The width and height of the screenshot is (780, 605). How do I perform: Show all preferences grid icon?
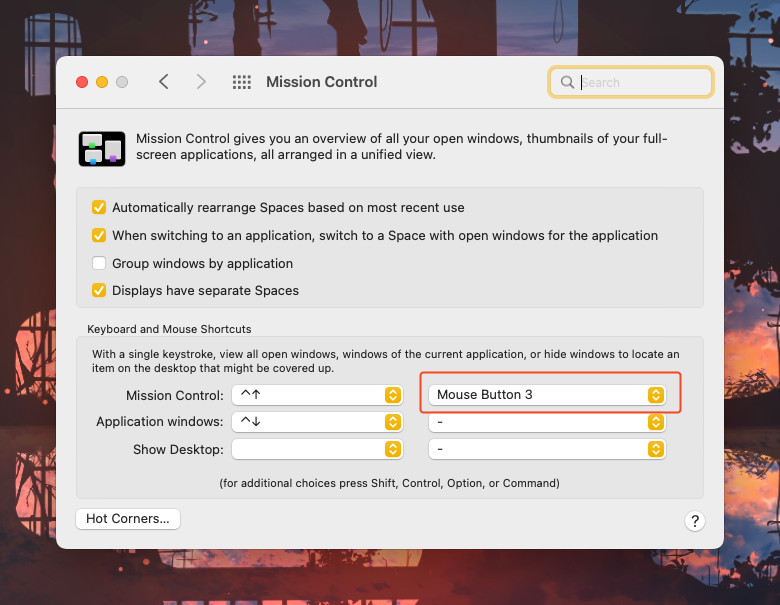pos(242,82)
